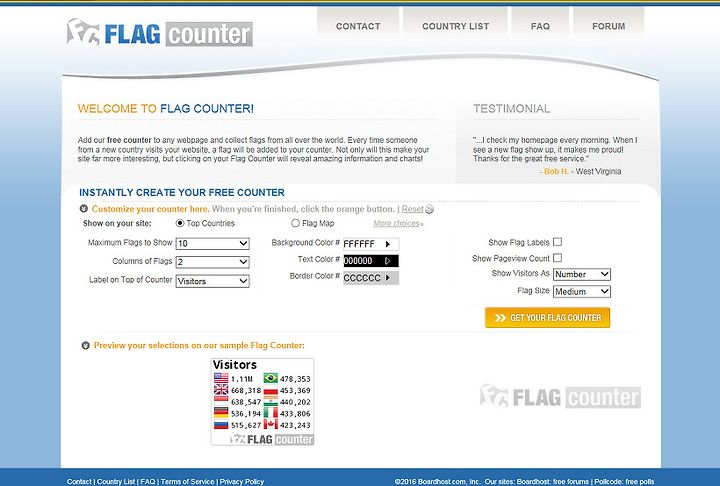Screen dimensions: 720x486
Task: Select the Top Countries radio button
Action: [180, 223]
